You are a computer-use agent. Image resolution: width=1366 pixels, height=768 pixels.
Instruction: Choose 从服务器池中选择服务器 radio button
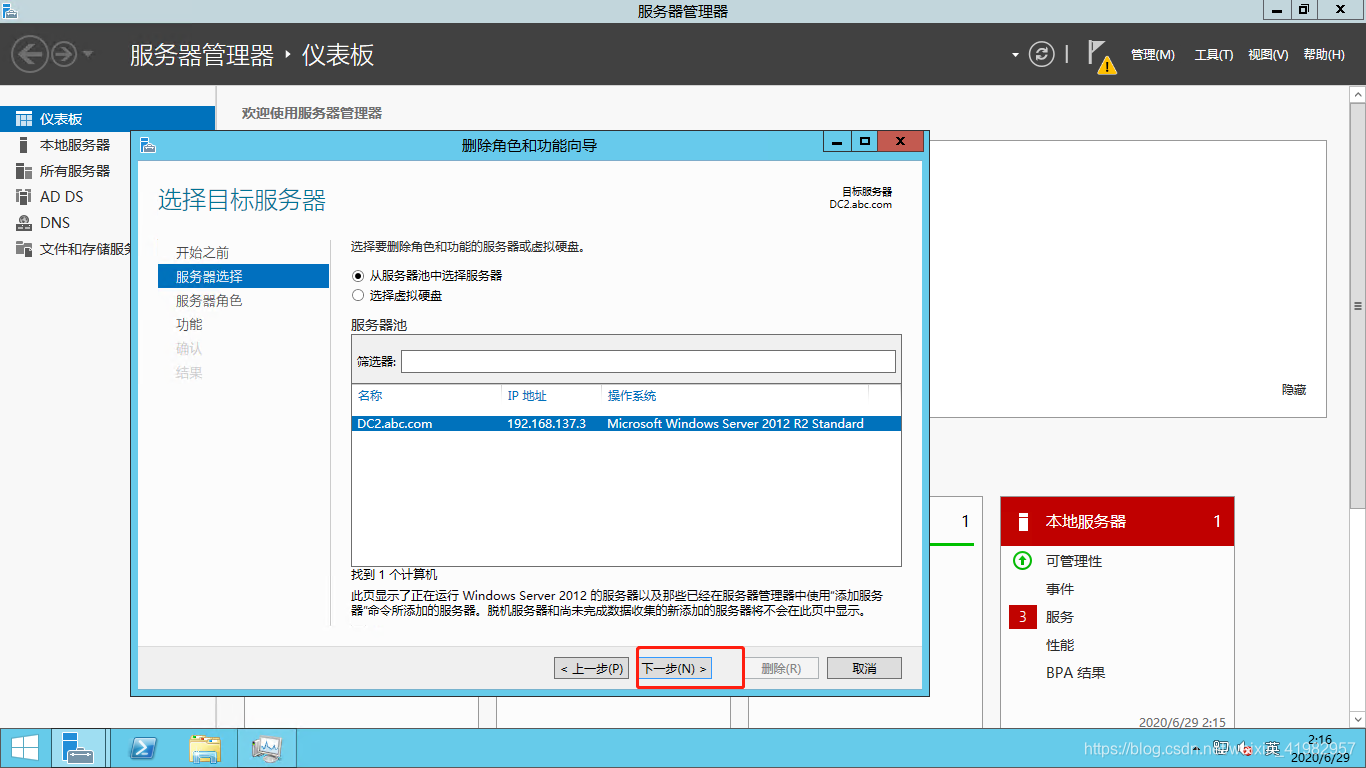coord(359,275)
